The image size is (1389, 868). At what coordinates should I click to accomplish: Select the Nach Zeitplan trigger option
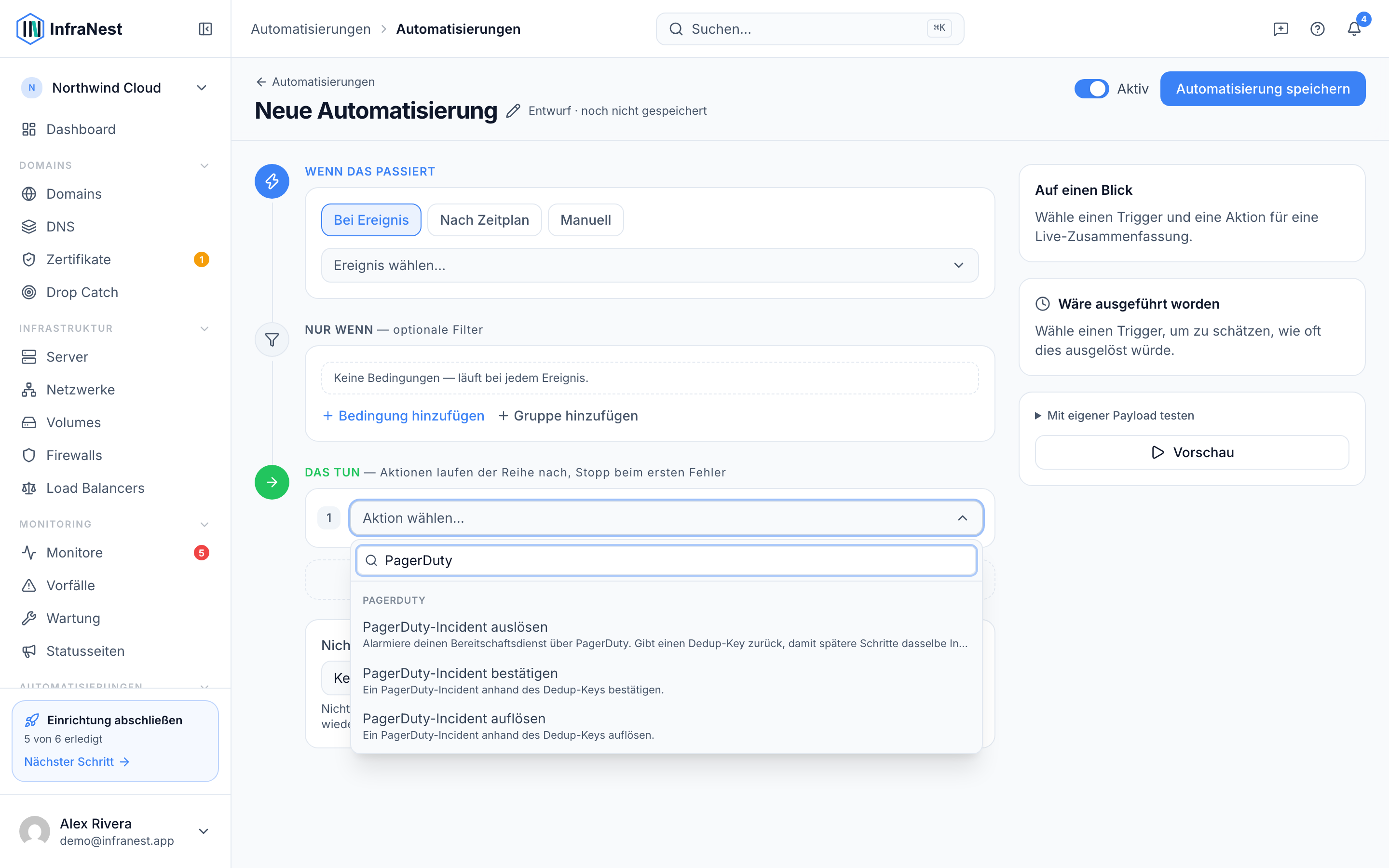(x=484, y=220)
